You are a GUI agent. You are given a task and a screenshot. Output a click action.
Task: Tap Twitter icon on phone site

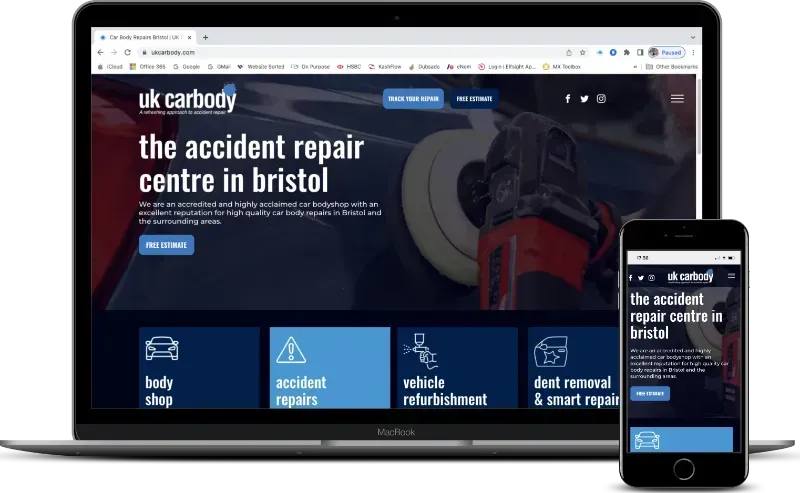(x=641, y=278)
